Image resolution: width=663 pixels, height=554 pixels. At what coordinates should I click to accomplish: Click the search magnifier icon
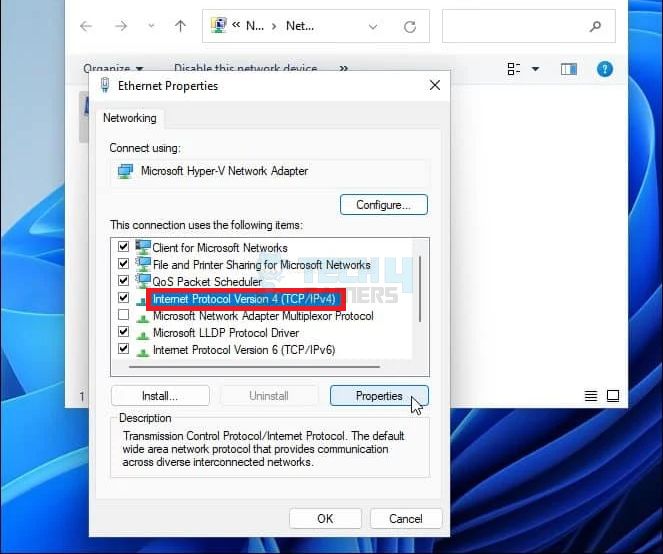click(595, 27)
